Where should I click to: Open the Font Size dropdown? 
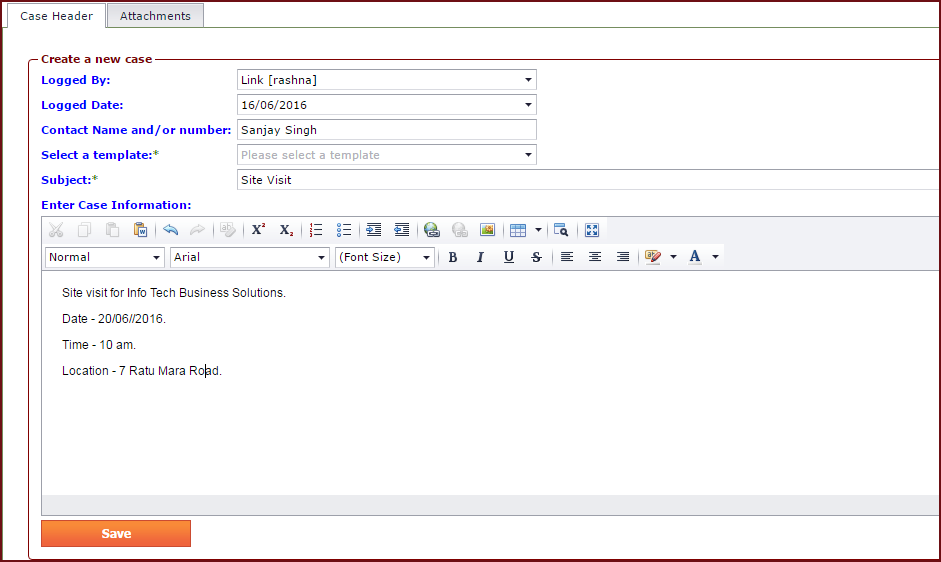tap(426, 258)
